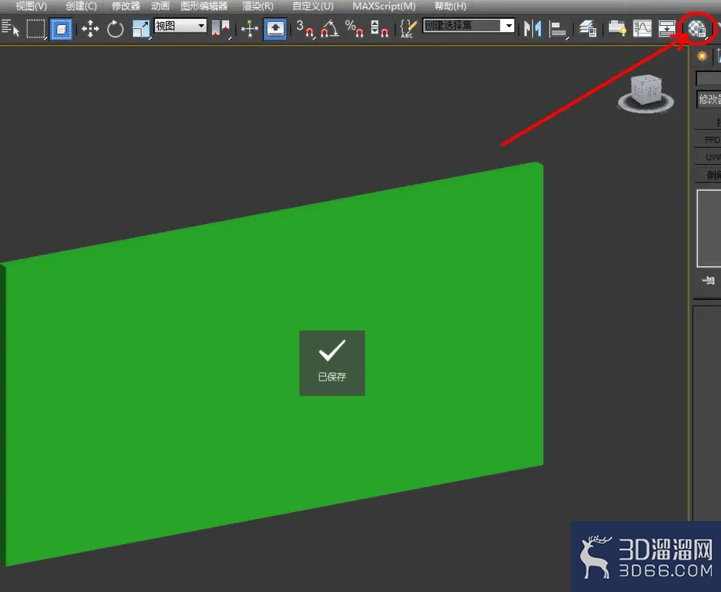Toggle the Keyboard Shortcut Override button
This screenshot has width=721, height=592.
pos(275,29)
